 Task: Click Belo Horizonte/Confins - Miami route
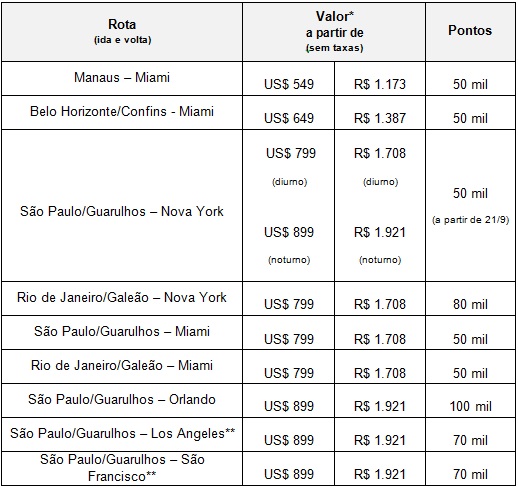click(x=122, y=113)
